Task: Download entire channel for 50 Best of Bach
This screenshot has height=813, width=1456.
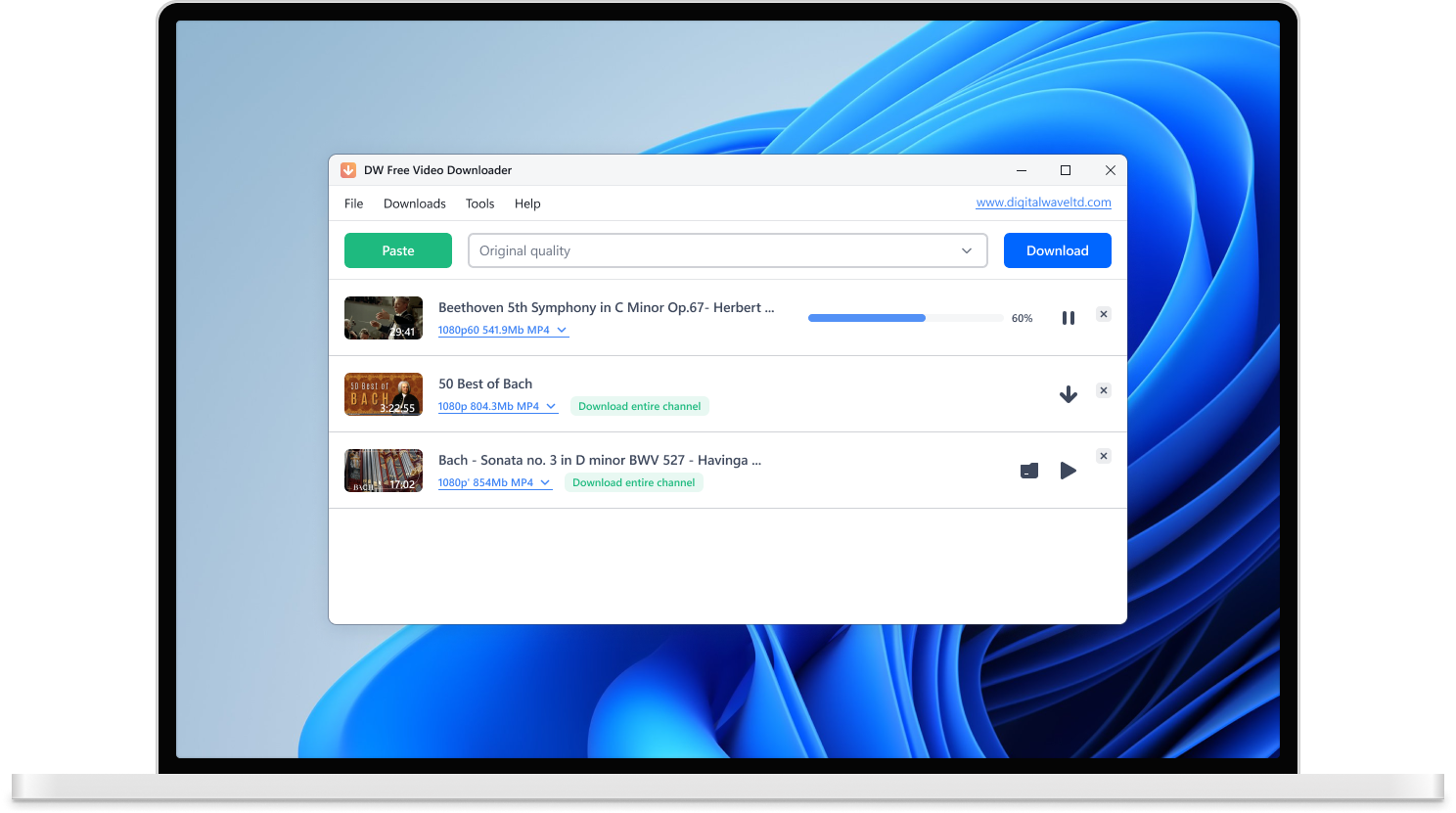Action: pyautogui.click(x=639, y=405)
